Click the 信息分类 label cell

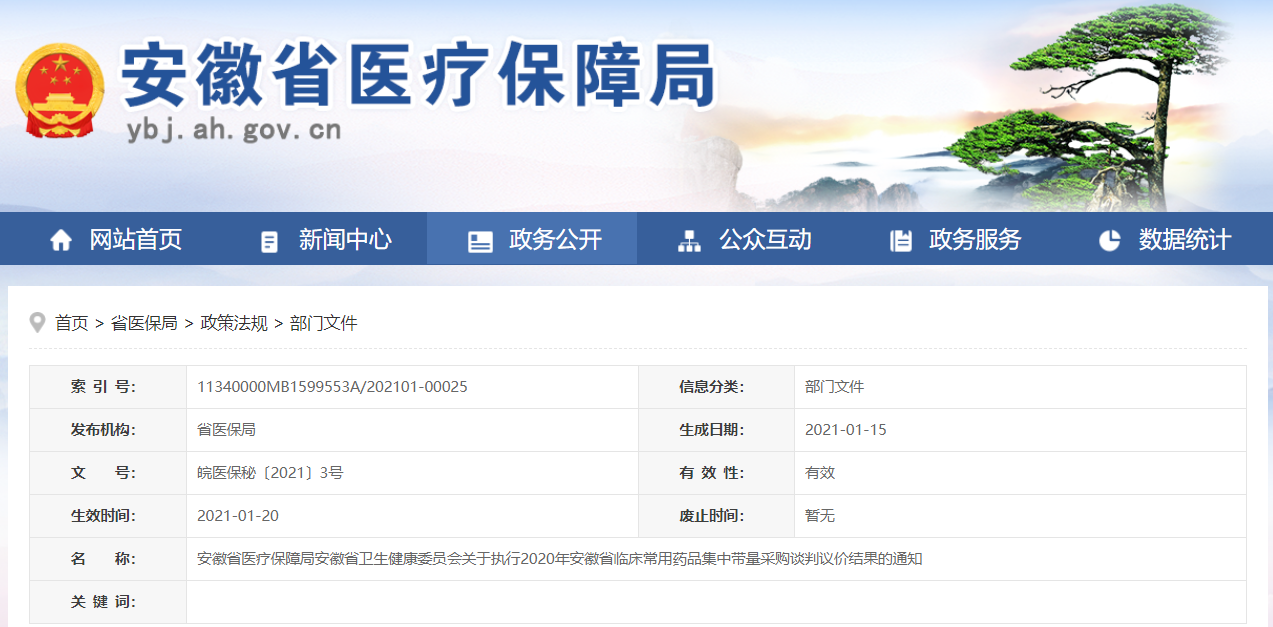(x=716, y=387)
